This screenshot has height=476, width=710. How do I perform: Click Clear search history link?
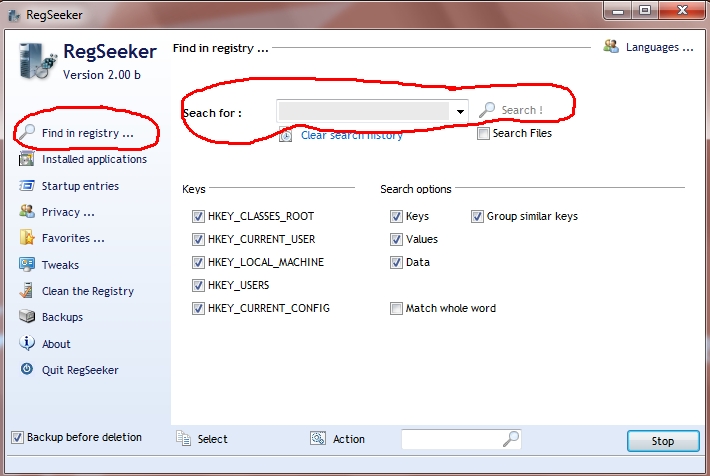[x=352, y=135]
